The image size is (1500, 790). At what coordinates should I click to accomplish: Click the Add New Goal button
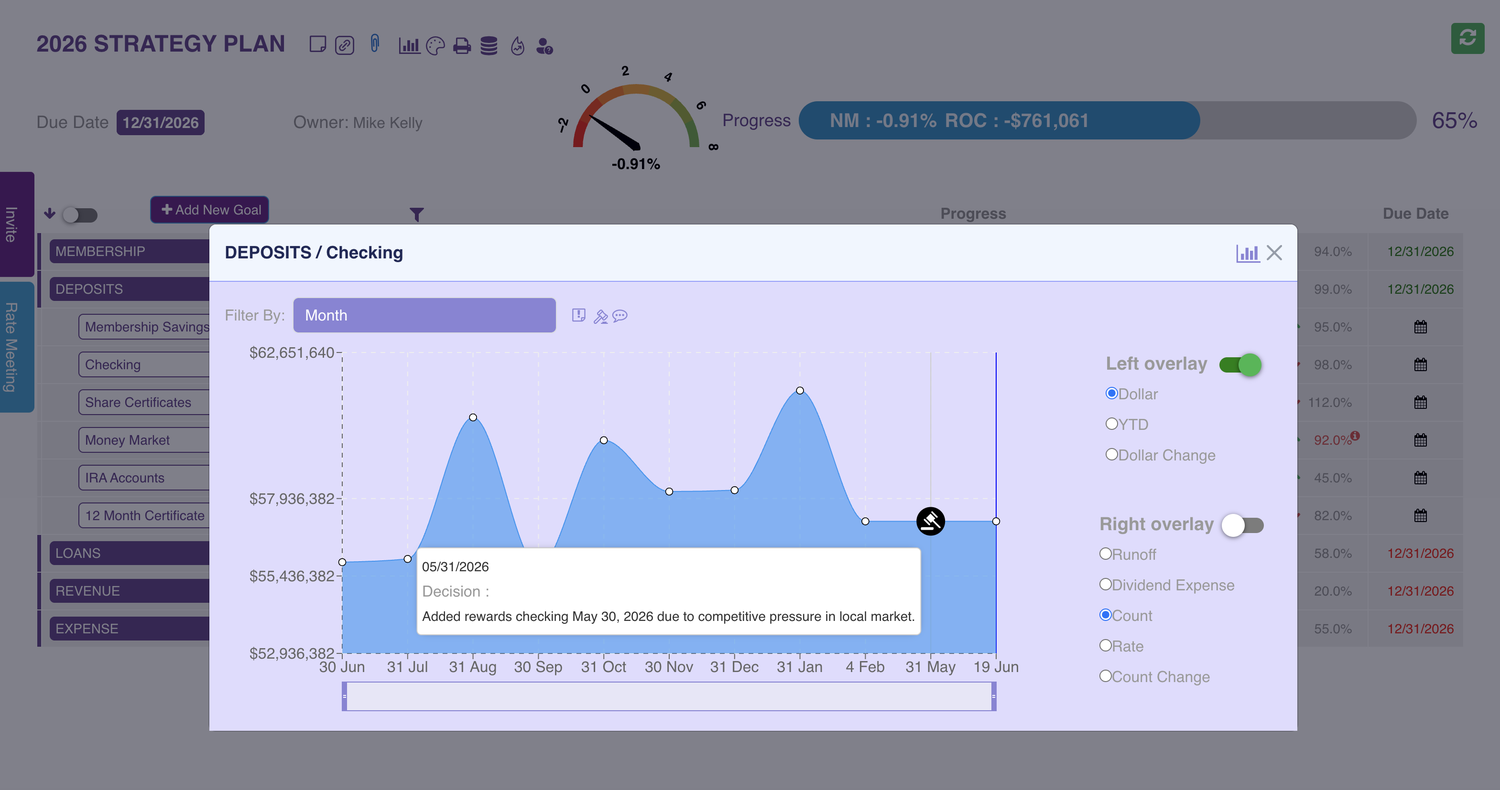tap(210, 210)
